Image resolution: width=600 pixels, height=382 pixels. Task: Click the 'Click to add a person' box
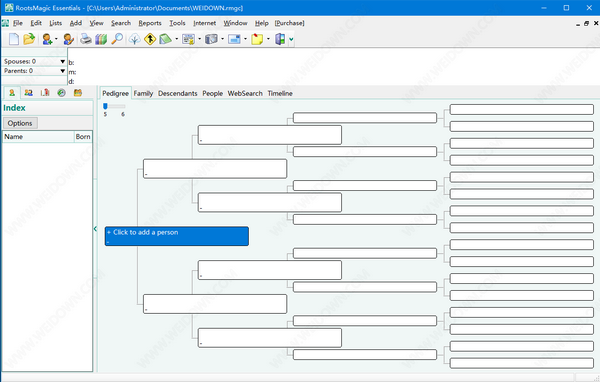[177, 236]
